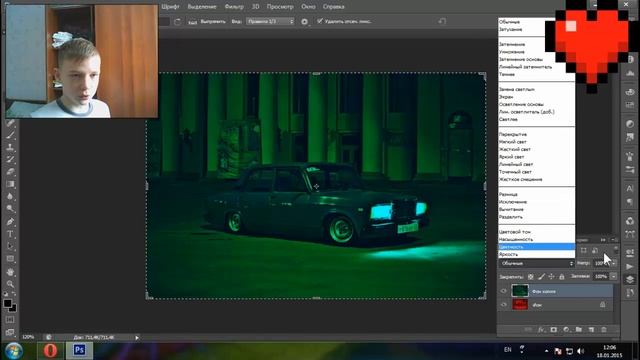640x360 pixels.
Task: Open the Шрифт menu
Action: (170, 7)
